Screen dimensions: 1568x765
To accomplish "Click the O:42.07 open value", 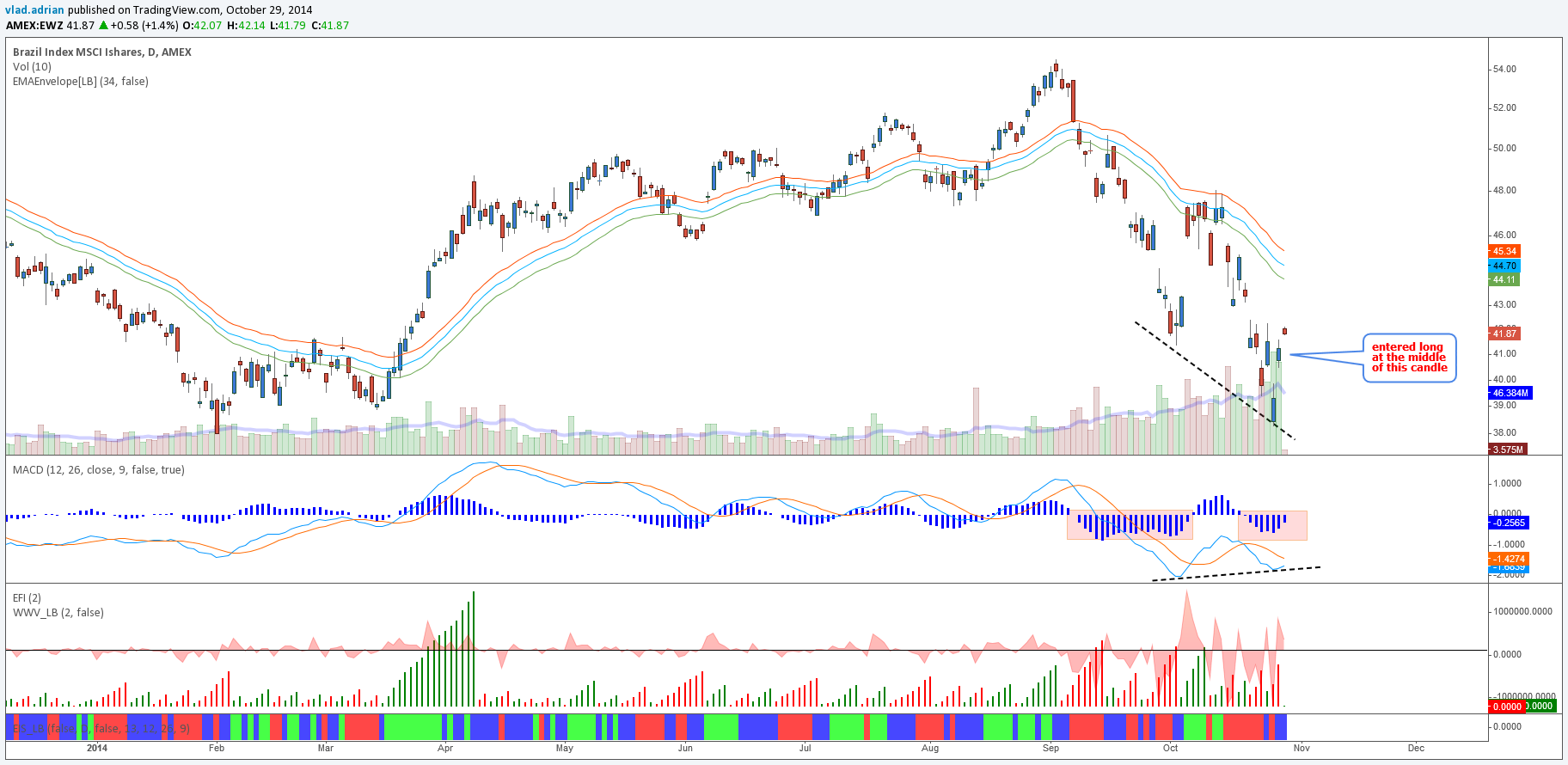I will [x=202, y=26].
